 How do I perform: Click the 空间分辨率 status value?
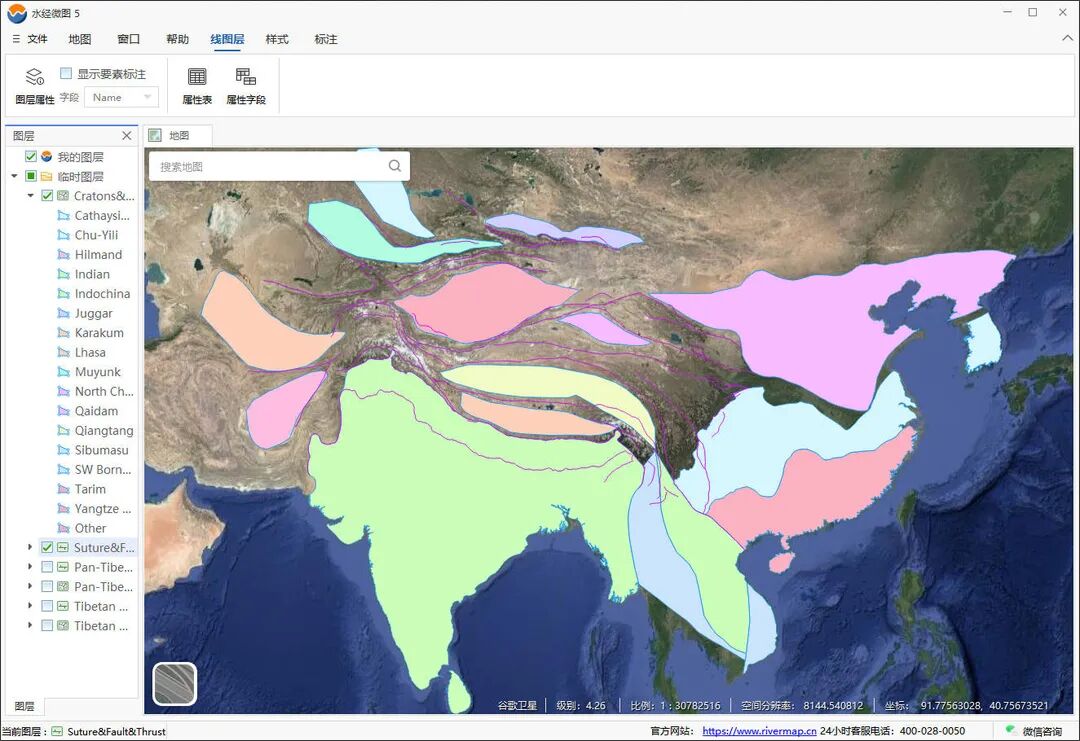tap(802, 705)
